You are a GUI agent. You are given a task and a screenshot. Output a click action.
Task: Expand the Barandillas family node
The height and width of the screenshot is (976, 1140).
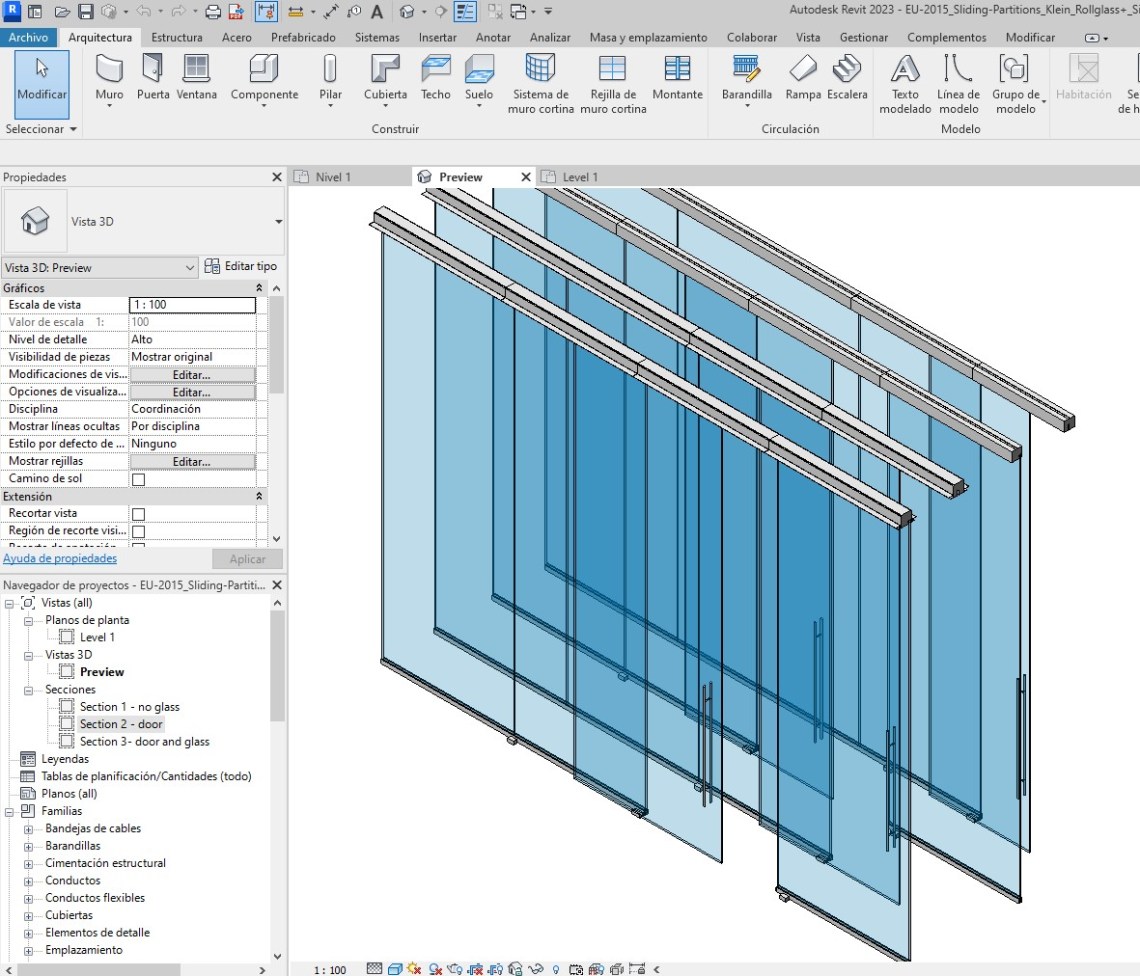[x=29, y=846]
